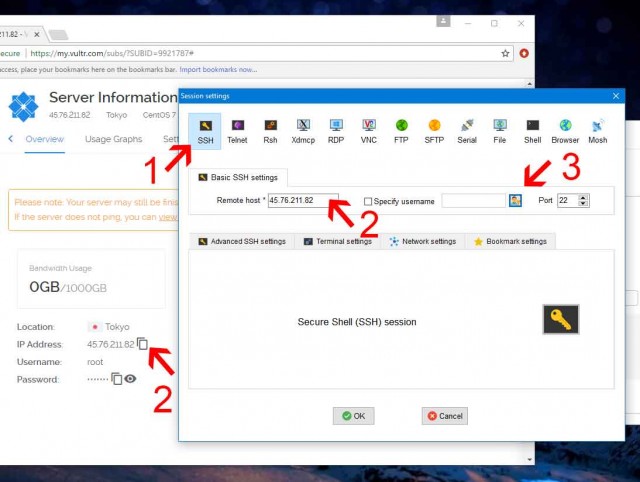
Task: Select the Mosh session type
Action: click(x=598, y=131)
